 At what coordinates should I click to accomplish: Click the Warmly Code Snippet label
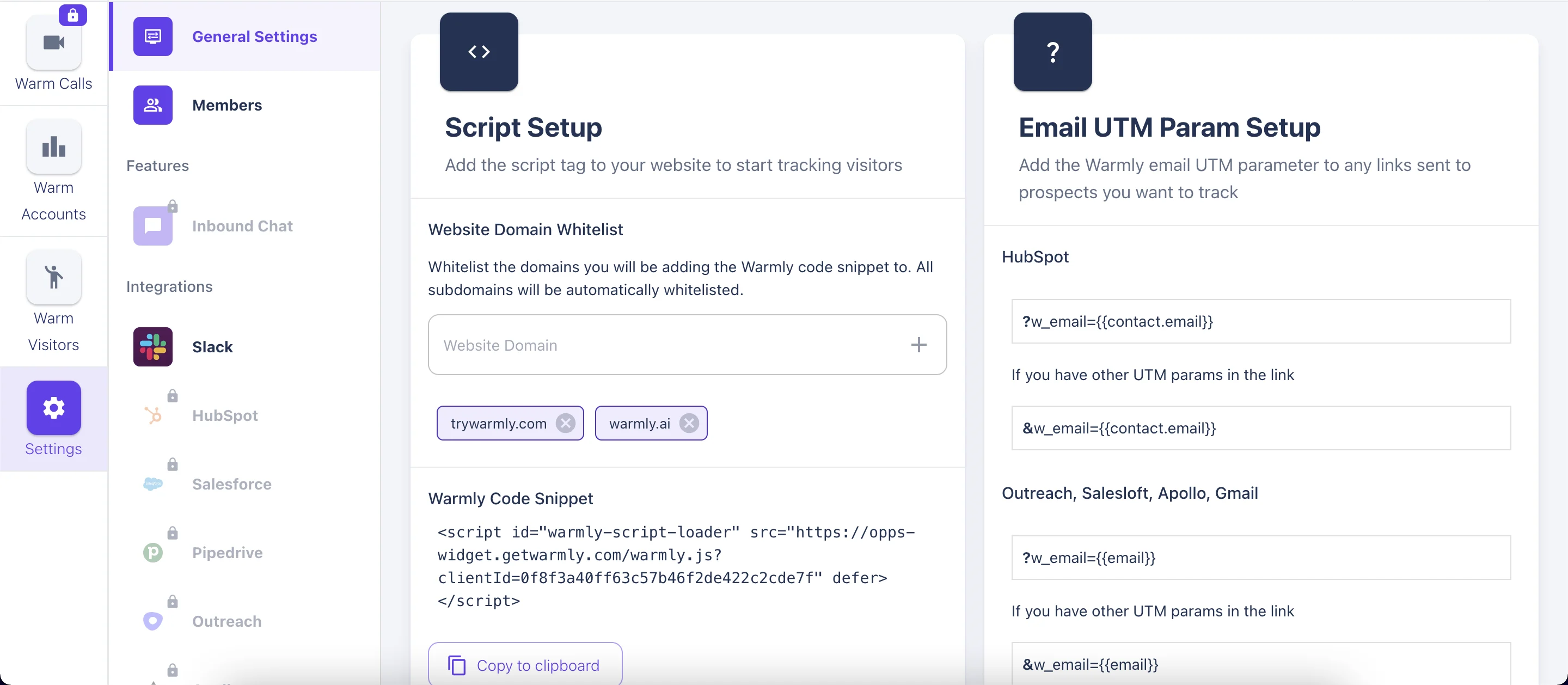coord(510,499)
